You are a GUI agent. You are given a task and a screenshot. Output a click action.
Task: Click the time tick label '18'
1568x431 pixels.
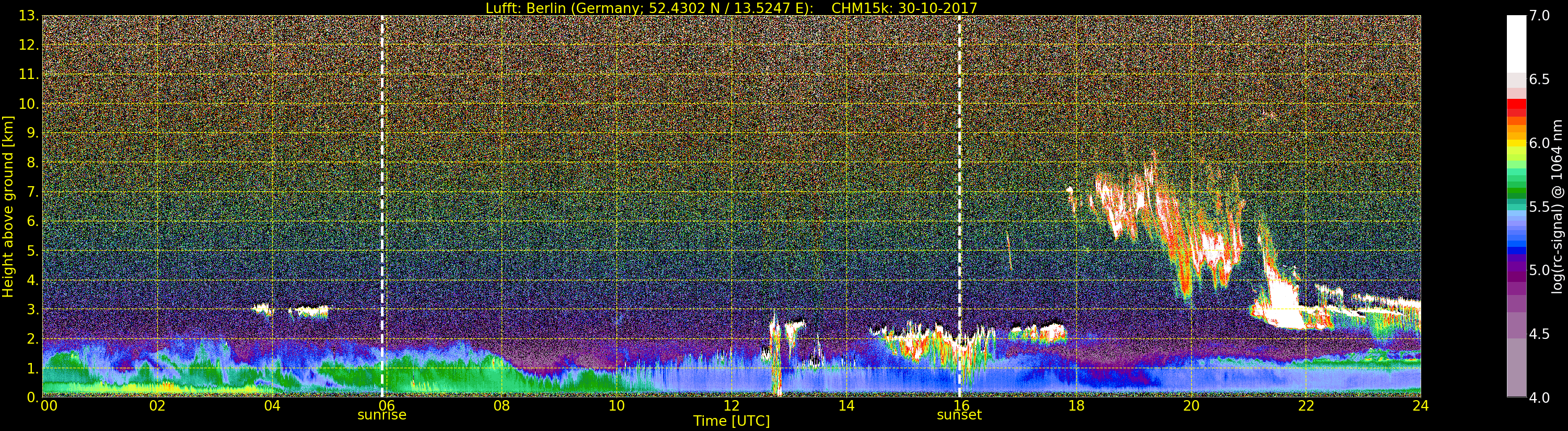pos(1076,405)
